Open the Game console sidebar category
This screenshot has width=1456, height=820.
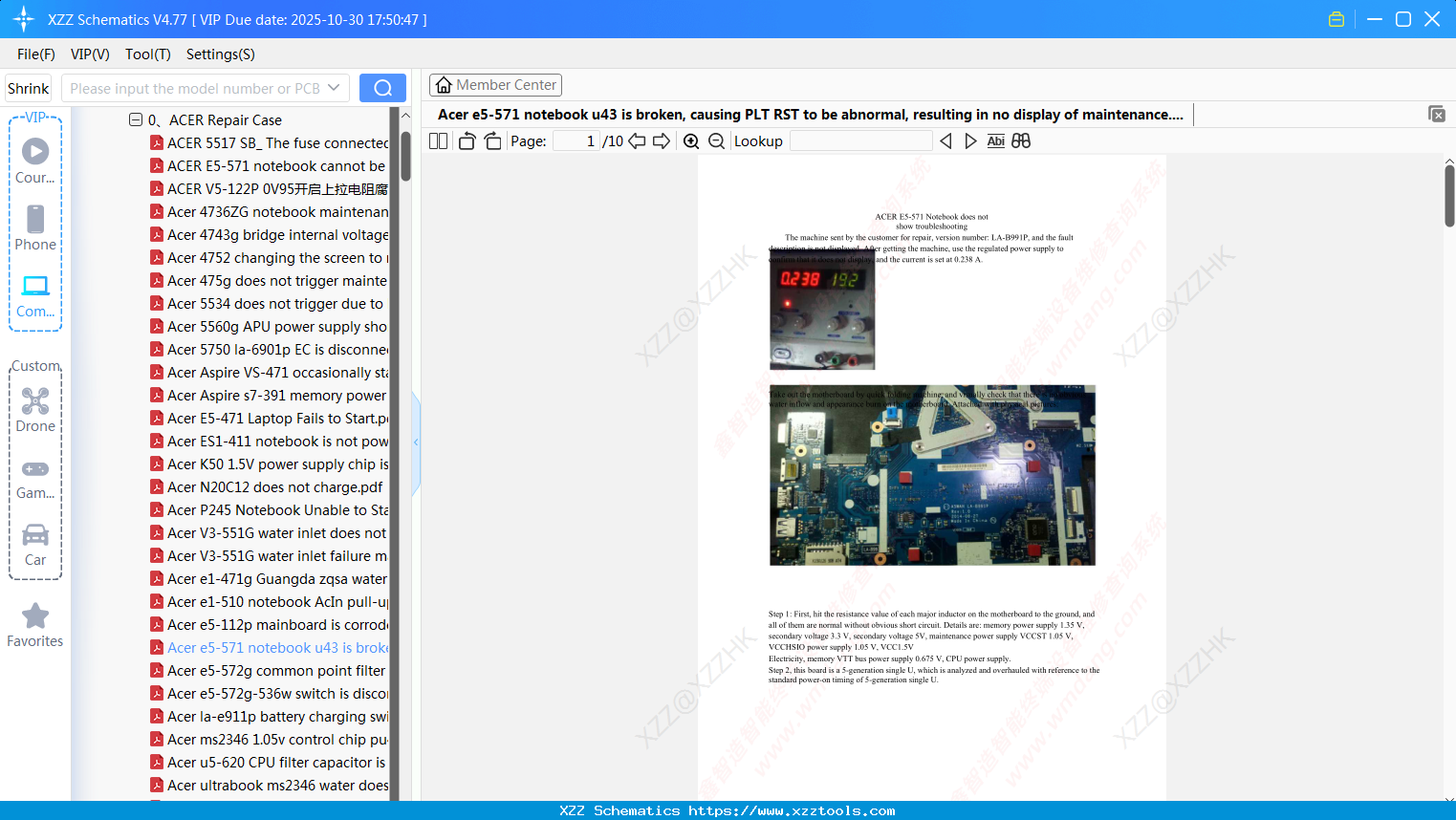(x=35, y=478)
